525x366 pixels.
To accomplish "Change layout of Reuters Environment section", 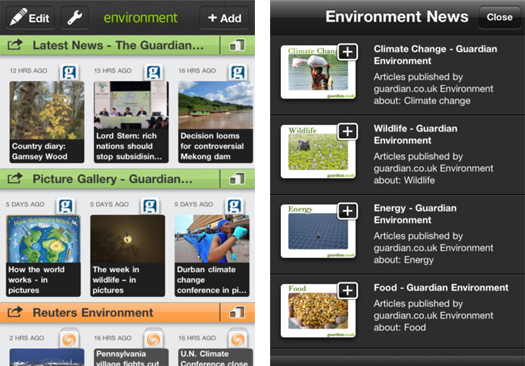I will point(237,312).
